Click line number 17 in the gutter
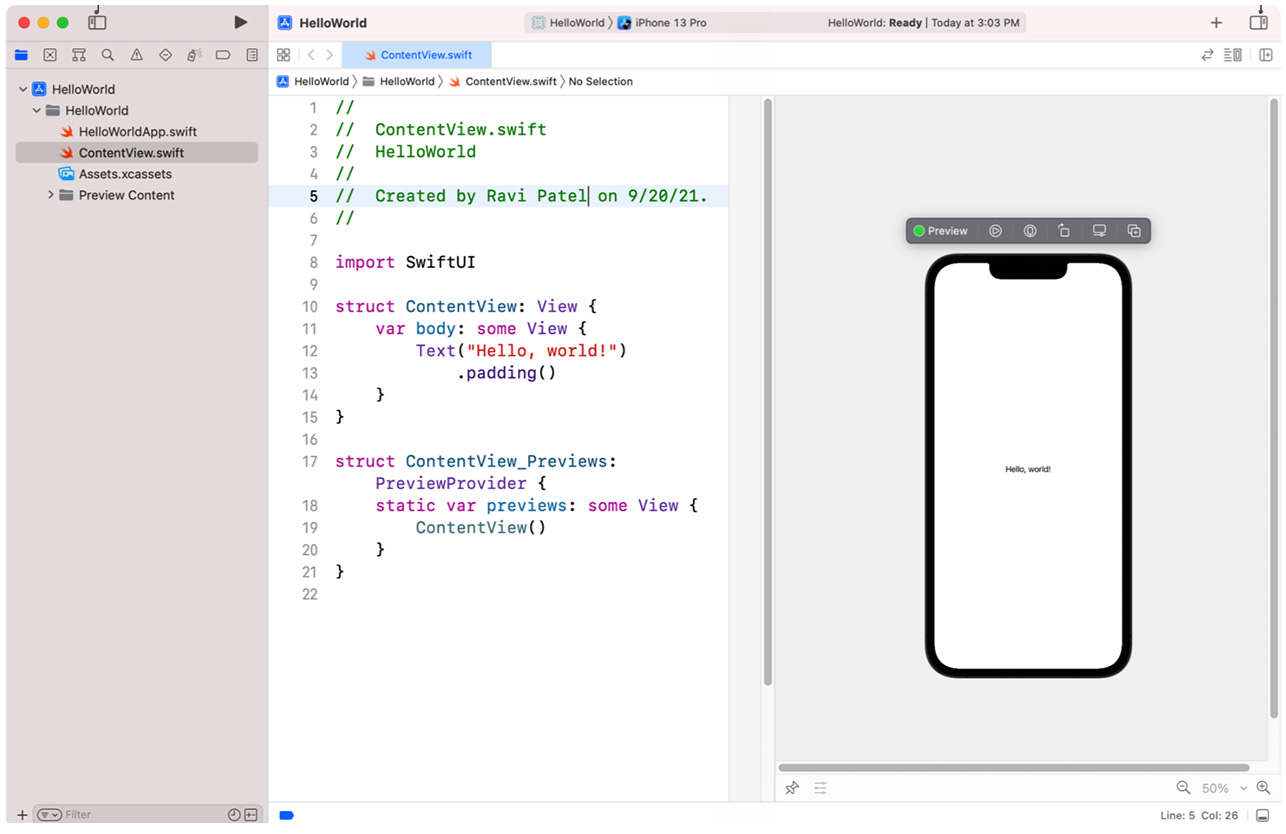The width and height of the screenshot is (1286, 834). pyautogui.click(x=309, y=461)
